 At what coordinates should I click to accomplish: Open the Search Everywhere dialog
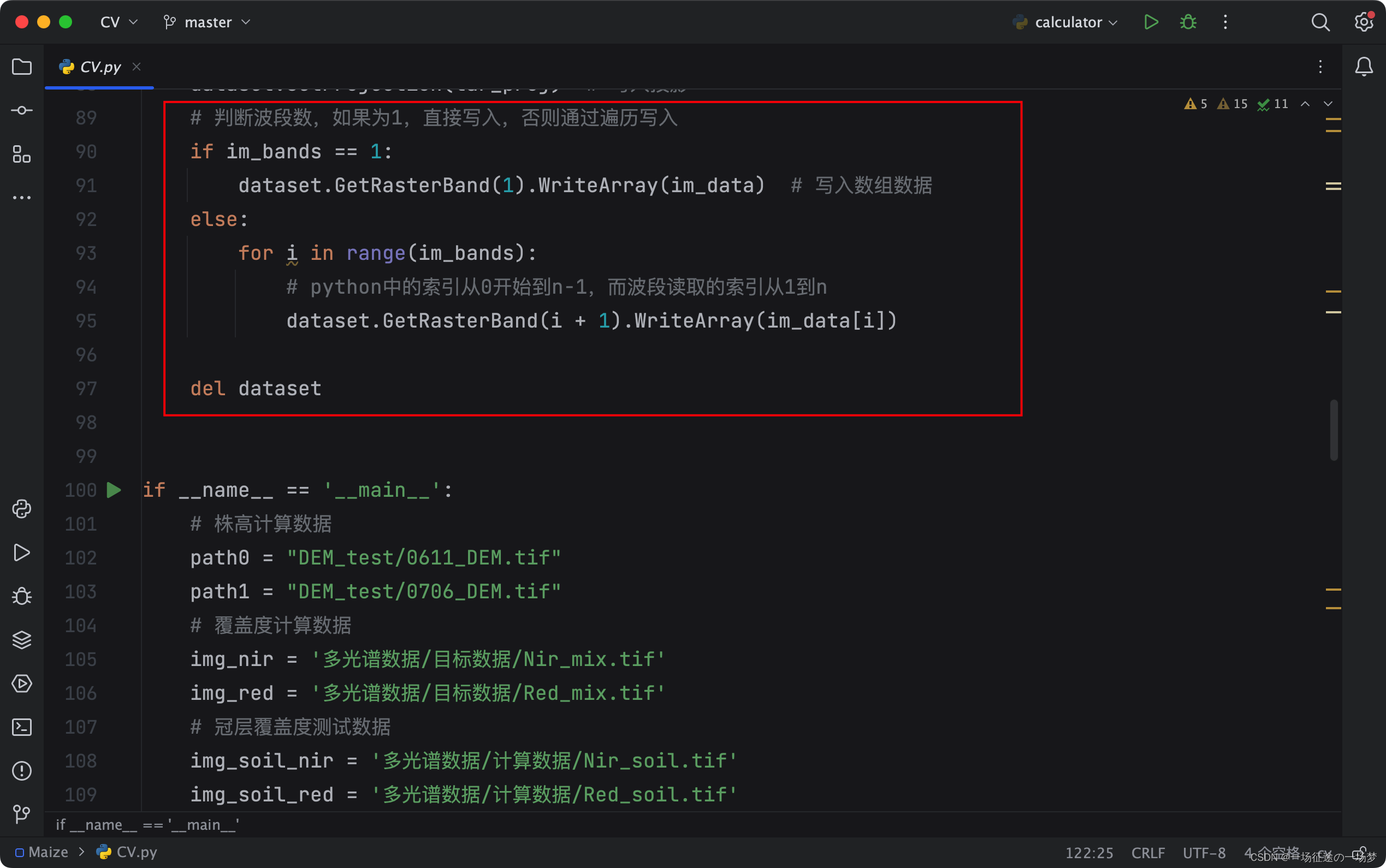click(x=1319, y=22)
